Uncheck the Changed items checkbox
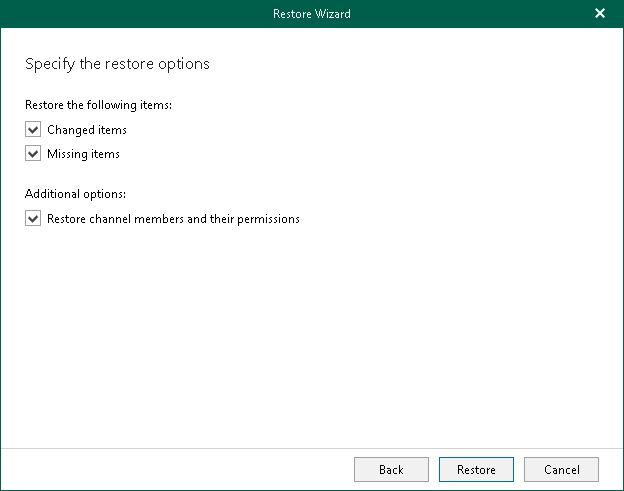The height and width of the screenshot is (491, 624). pos(34,130)
